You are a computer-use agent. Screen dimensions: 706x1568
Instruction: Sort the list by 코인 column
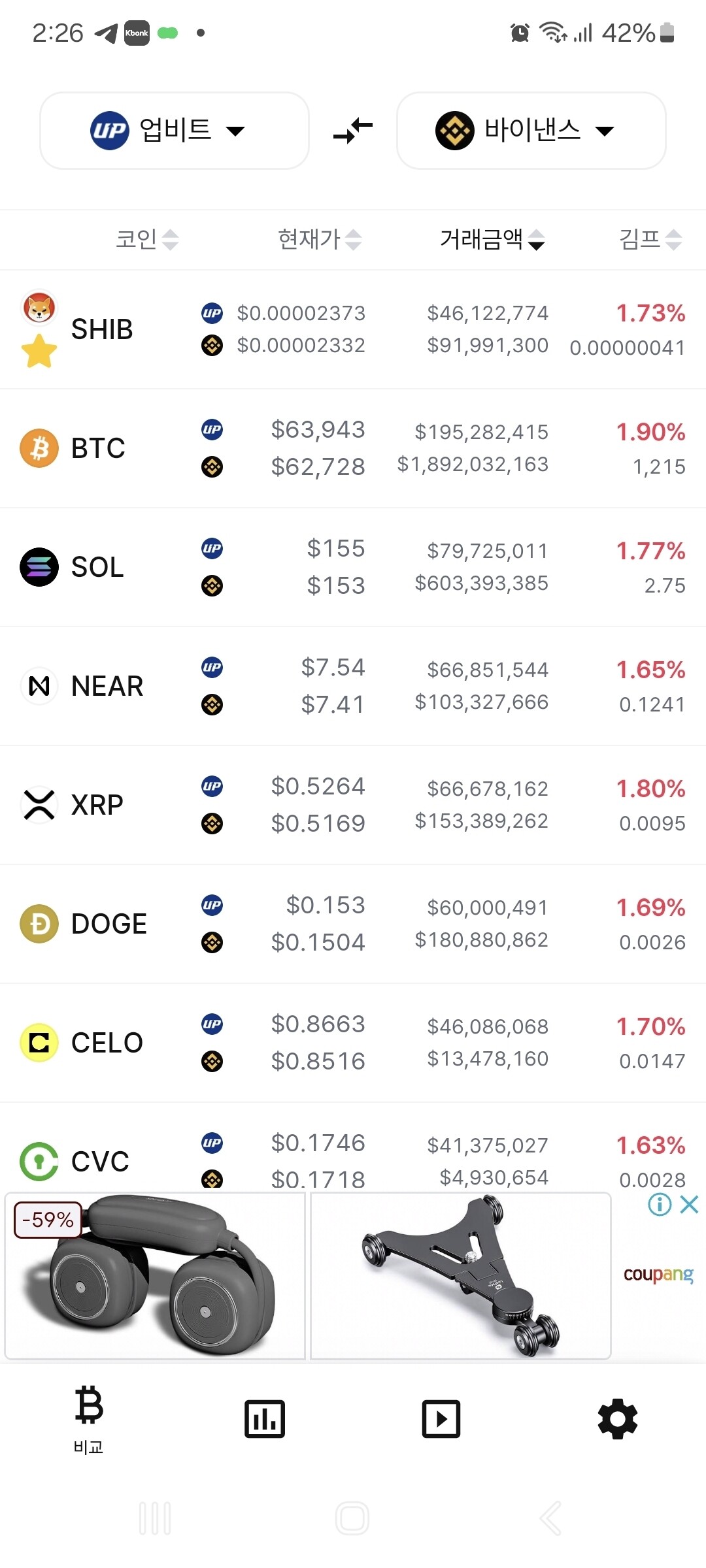(146, 239)
